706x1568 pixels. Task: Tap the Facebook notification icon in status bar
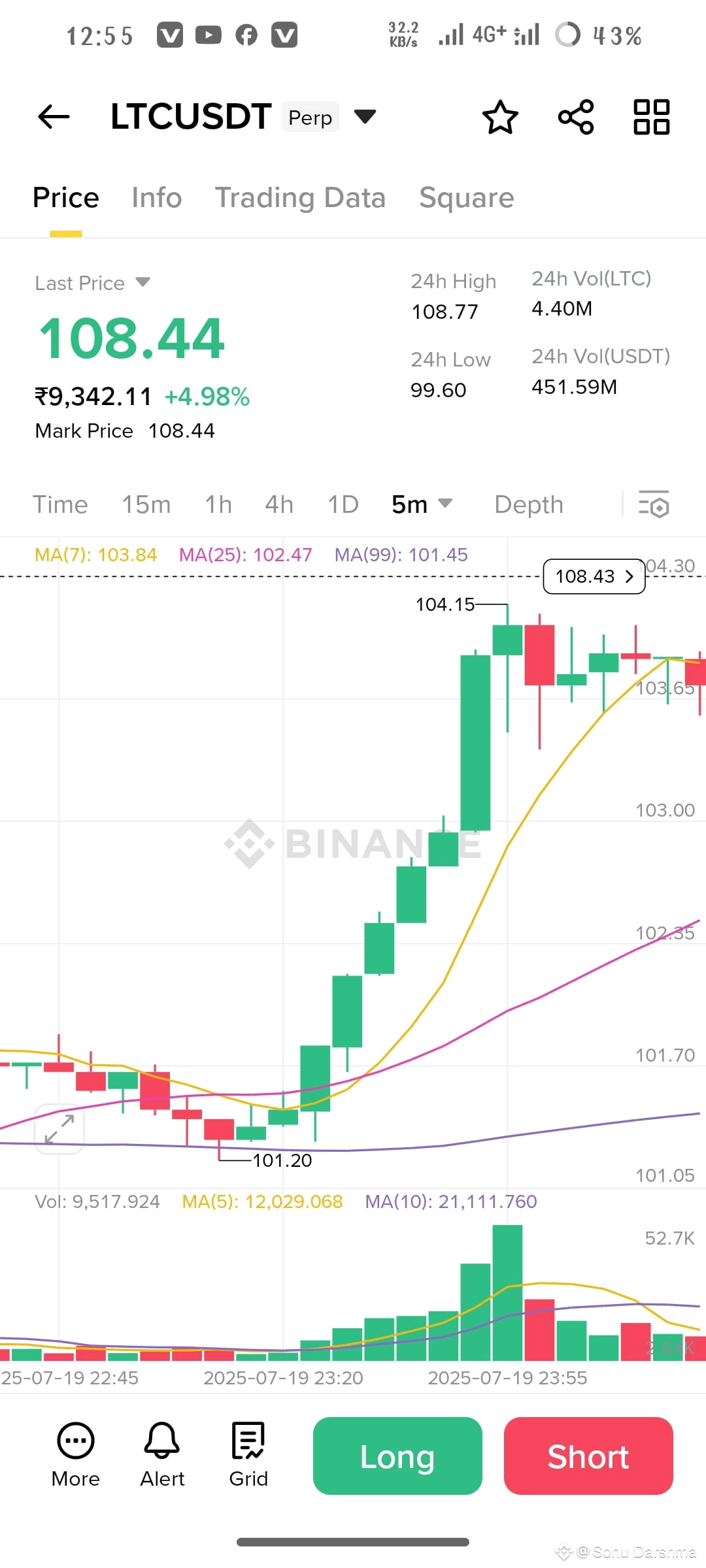pyautogui.click(x=246, y=35)
